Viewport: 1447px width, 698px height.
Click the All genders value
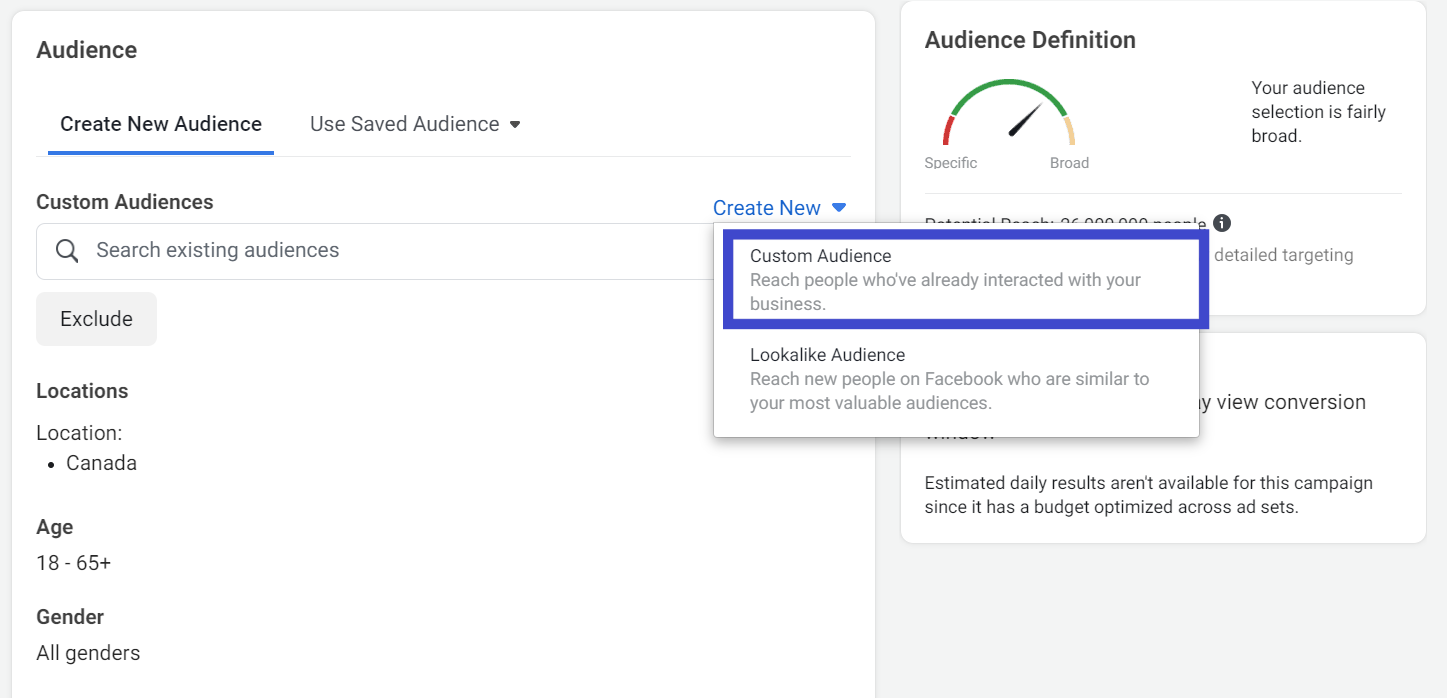pyautogui.click(x=88, y=654)
